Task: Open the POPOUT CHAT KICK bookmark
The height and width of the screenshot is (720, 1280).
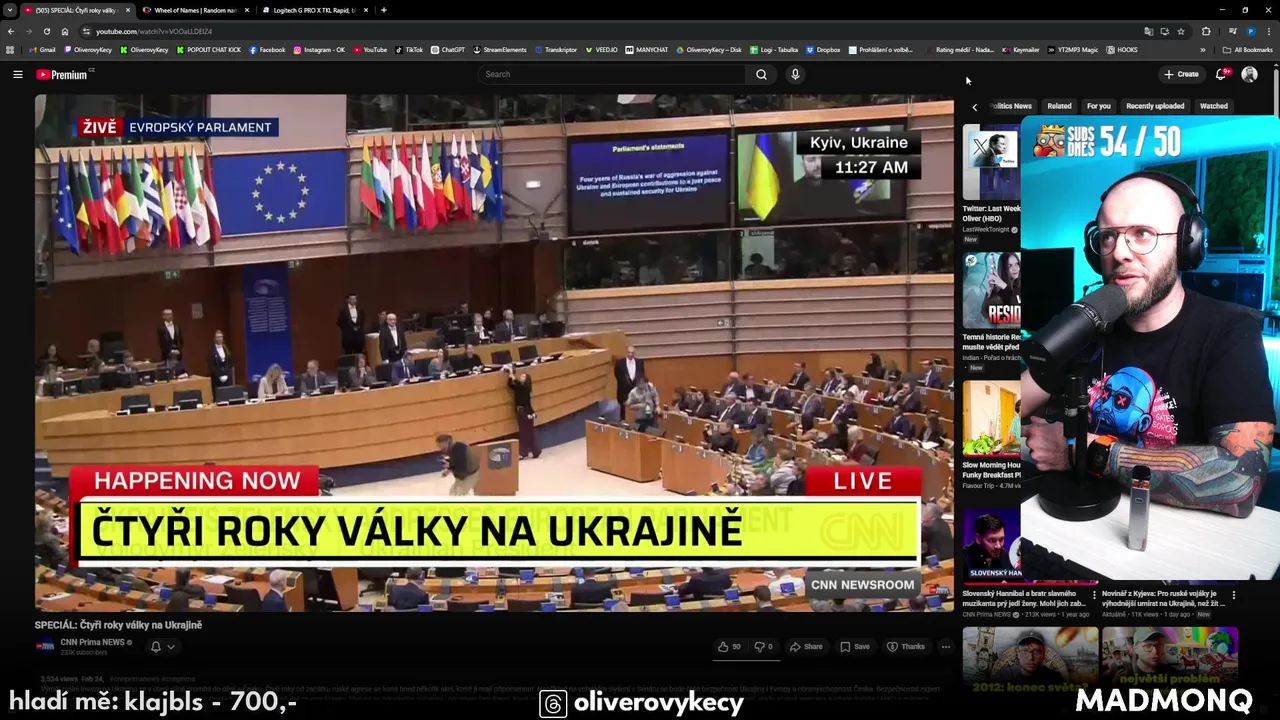Action: click(x=208, y=49)
